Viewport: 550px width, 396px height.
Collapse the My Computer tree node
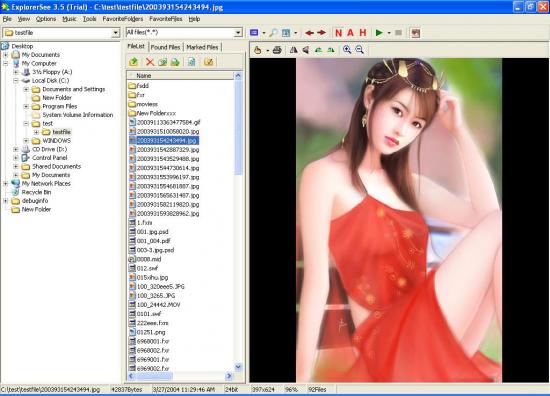click(6, 63)
